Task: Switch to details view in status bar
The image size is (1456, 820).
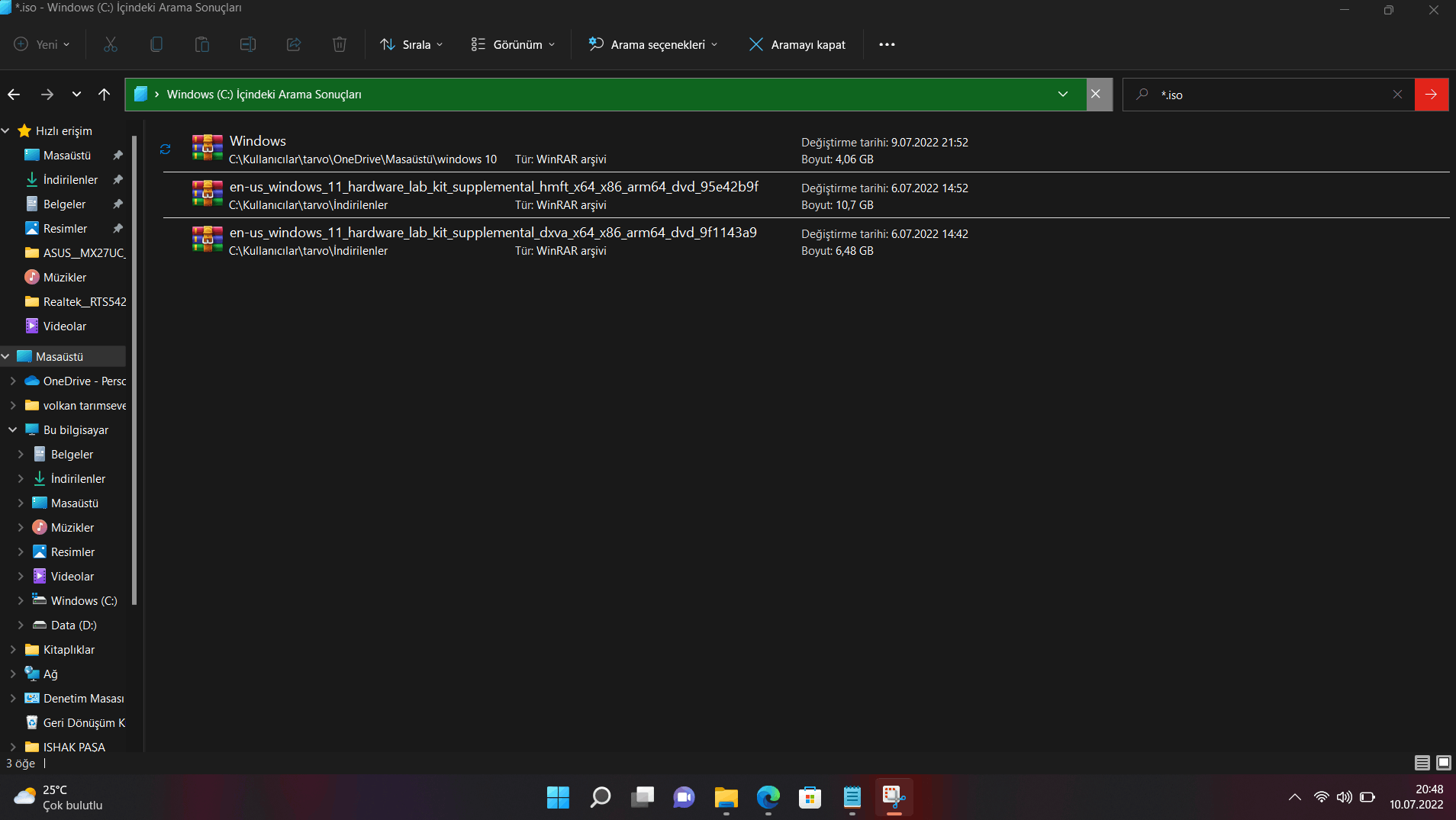Action: pos(1422,763)
